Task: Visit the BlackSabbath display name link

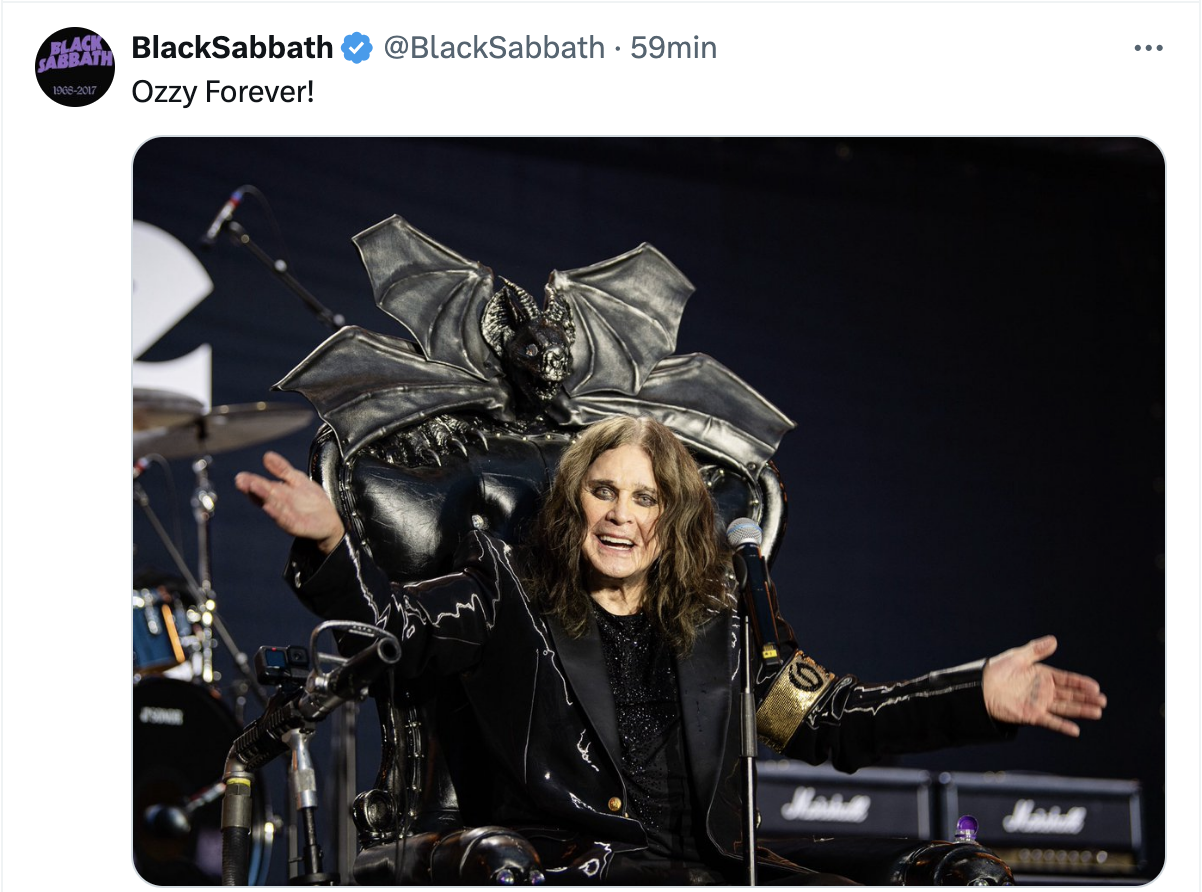Action: click(x=232, y=47)
